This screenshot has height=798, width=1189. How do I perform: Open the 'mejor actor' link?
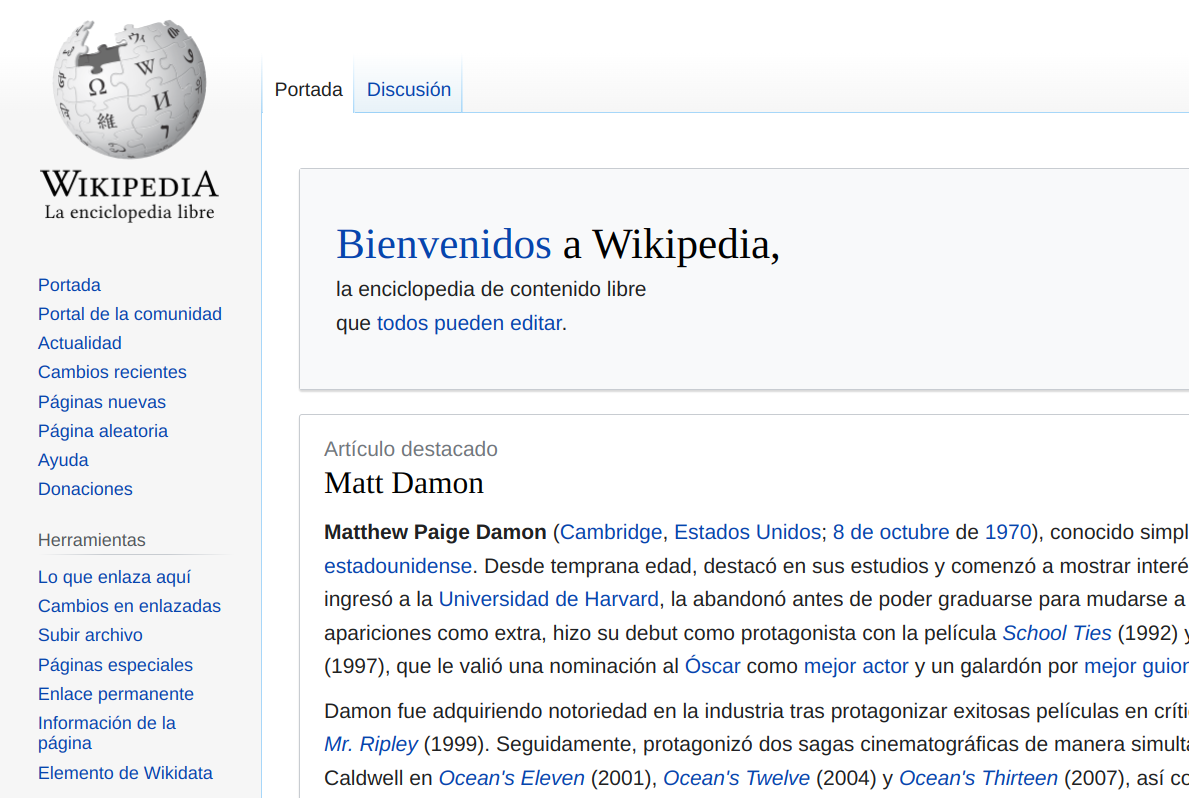point(856,666)
